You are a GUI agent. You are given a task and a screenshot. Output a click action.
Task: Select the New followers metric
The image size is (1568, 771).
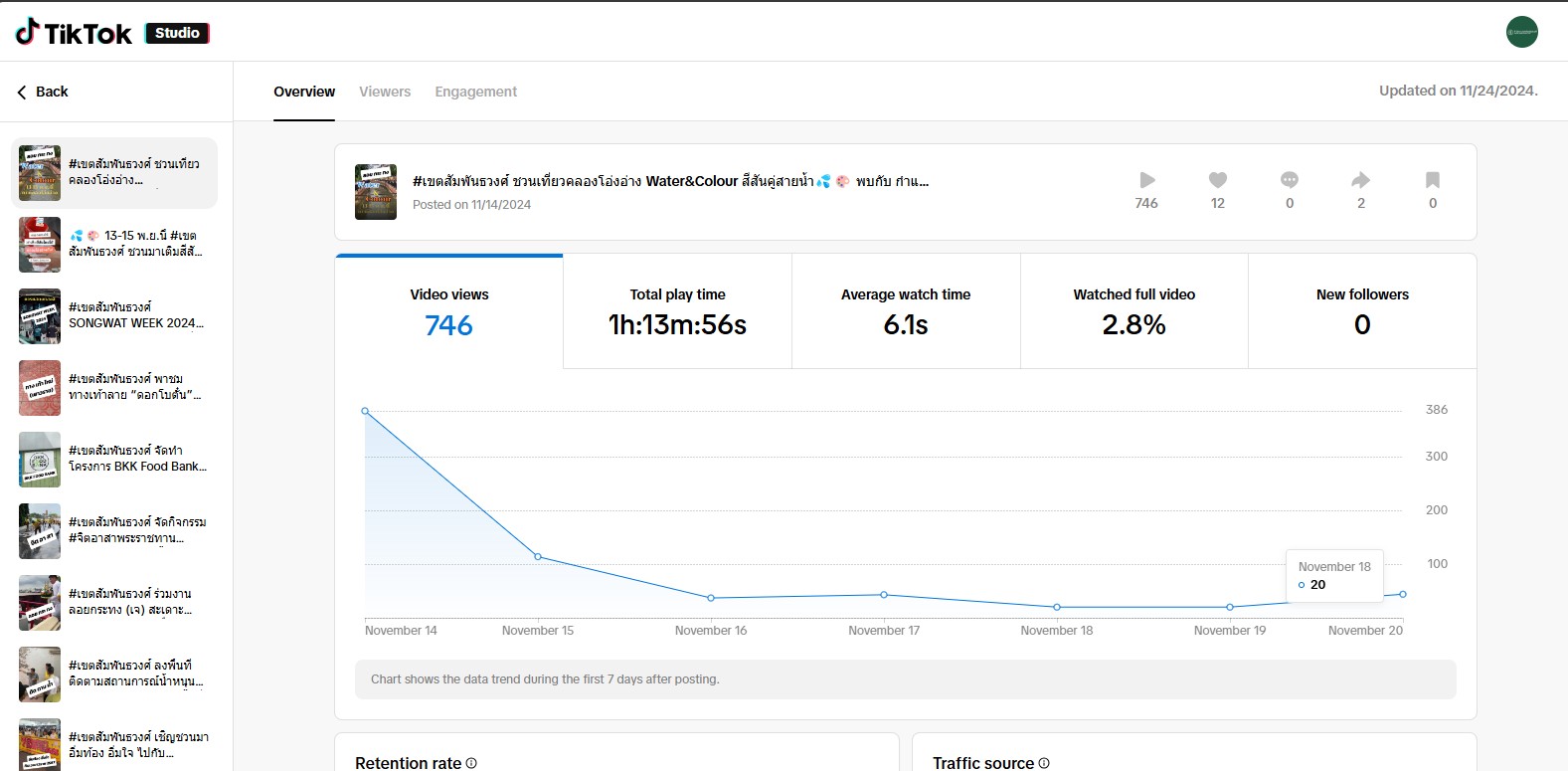pos(1361,311)
